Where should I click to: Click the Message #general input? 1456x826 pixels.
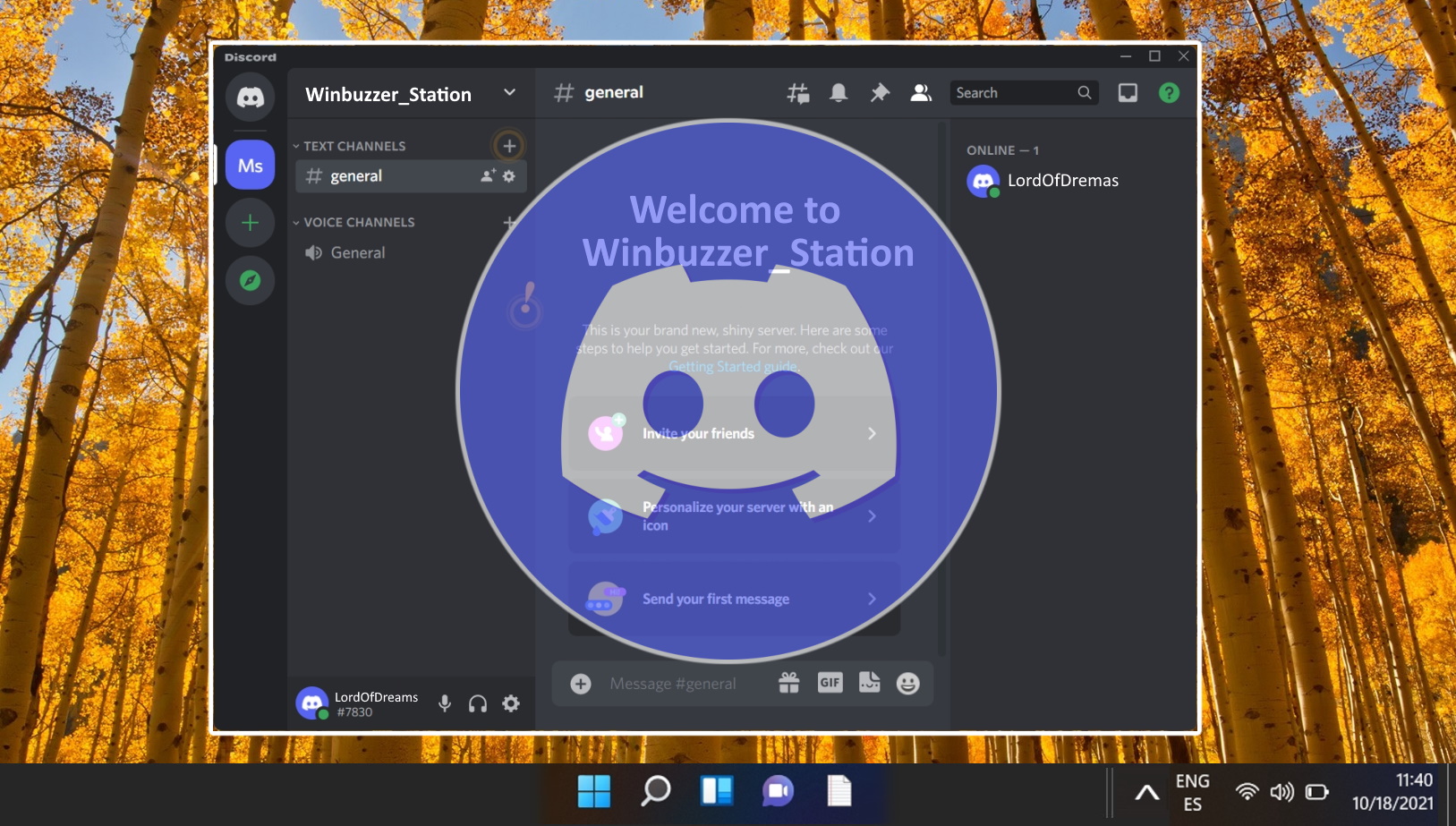pyautogui.click(x=673, y=684)
